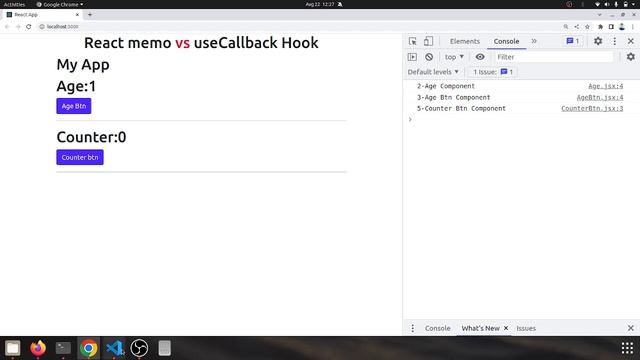640x360 pixels.
Task: Open the Activities overview
Action: (x=14, y=4)
